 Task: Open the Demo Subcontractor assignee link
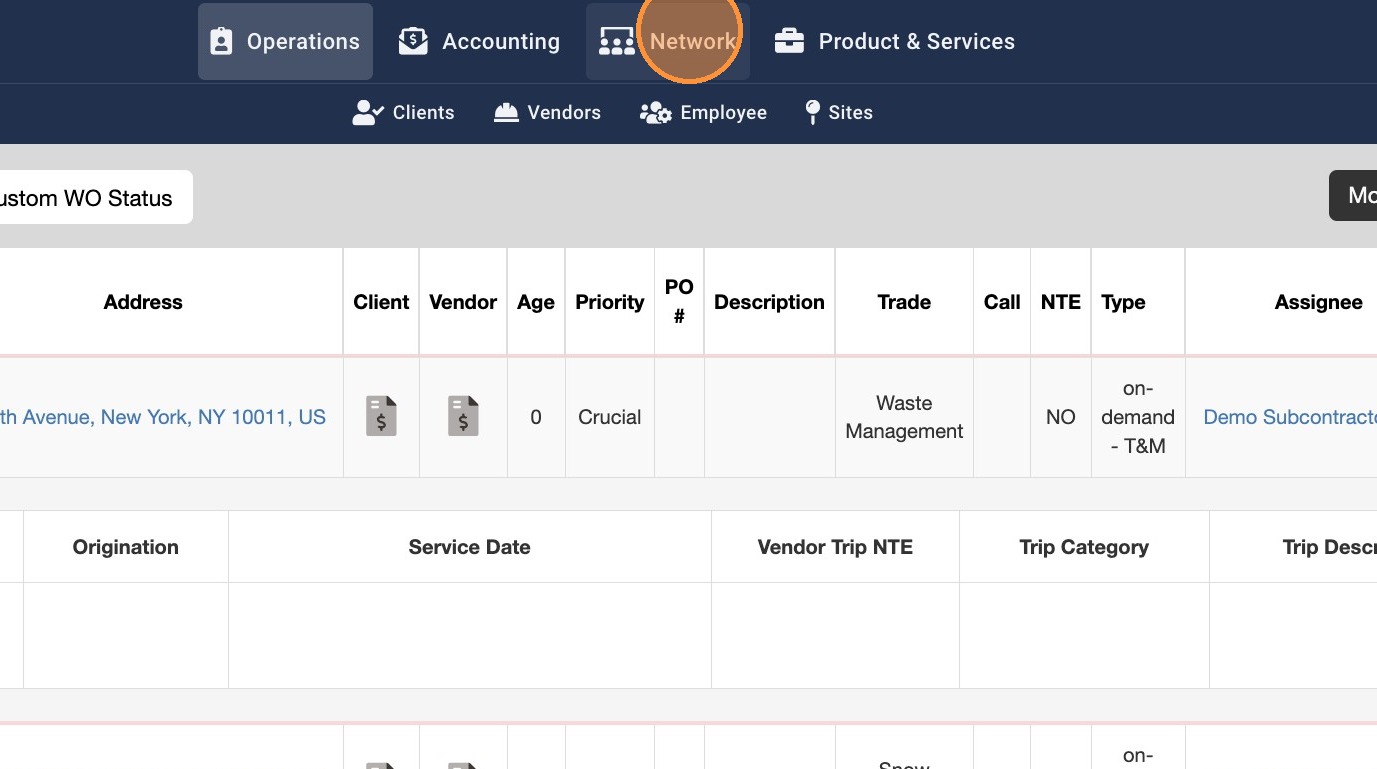(1289, 417)
